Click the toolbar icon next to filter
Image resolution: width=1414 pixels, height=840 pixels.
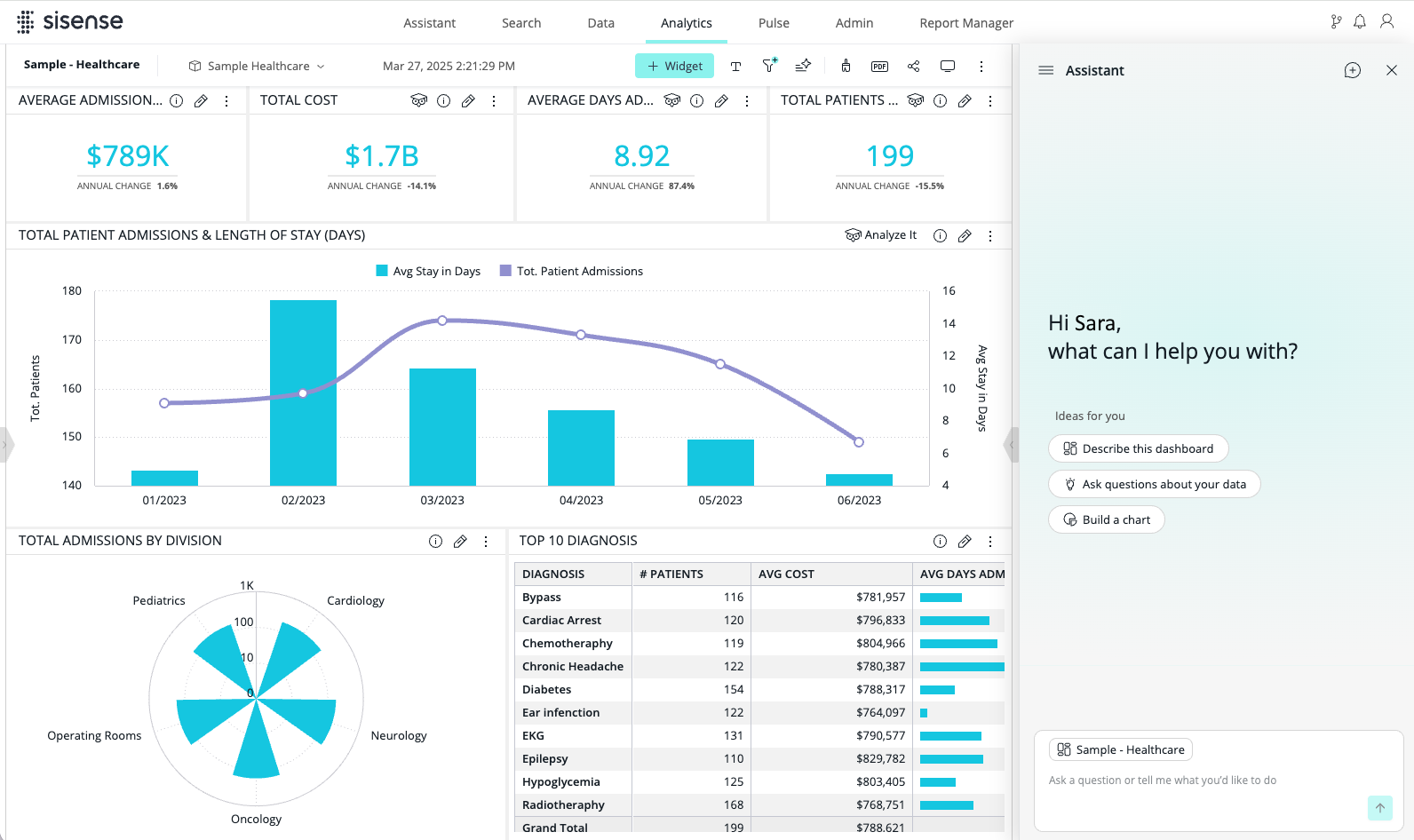pyautogui.click(x=803, y=66)
